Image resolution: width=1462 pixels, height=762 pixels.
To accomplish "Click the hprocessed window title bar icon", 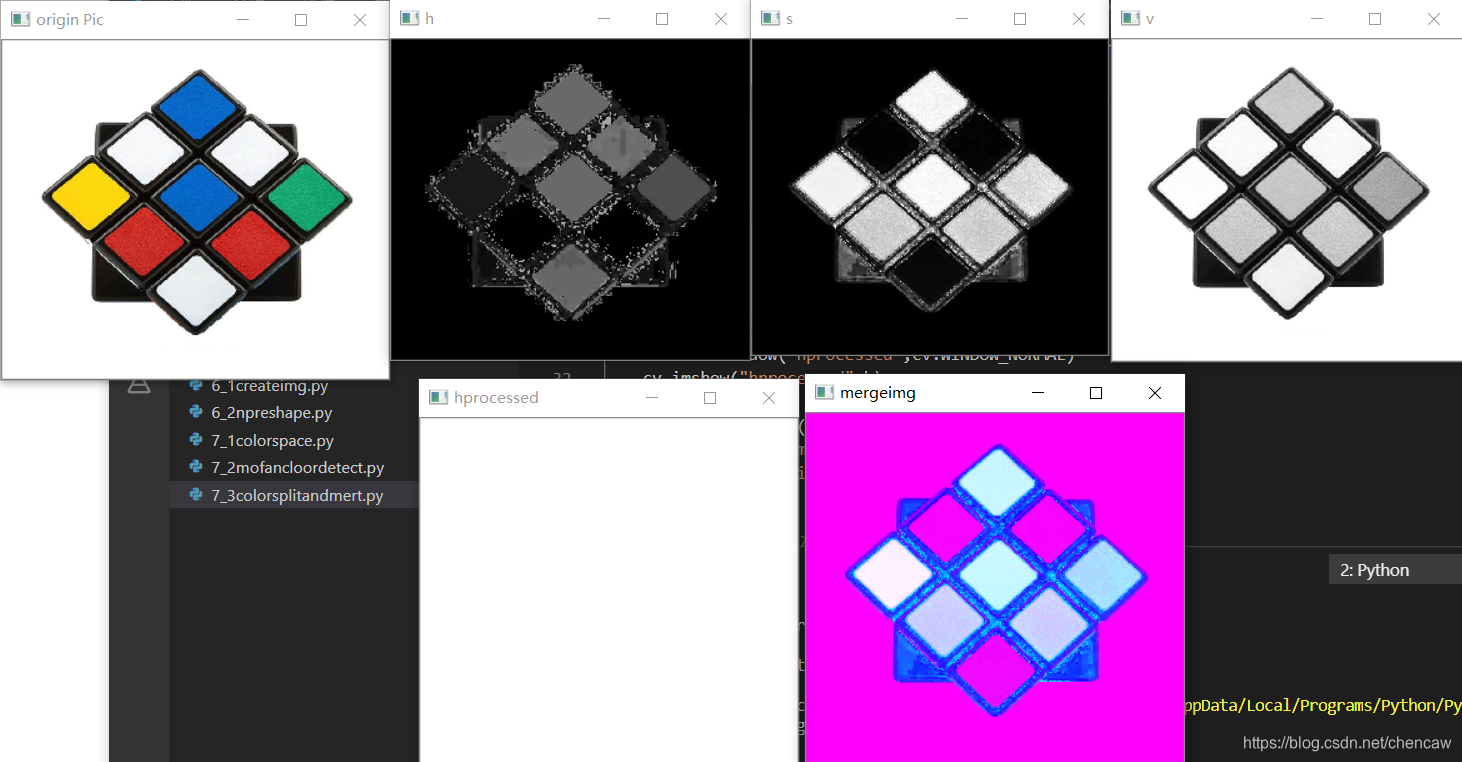I will point(438,397).
